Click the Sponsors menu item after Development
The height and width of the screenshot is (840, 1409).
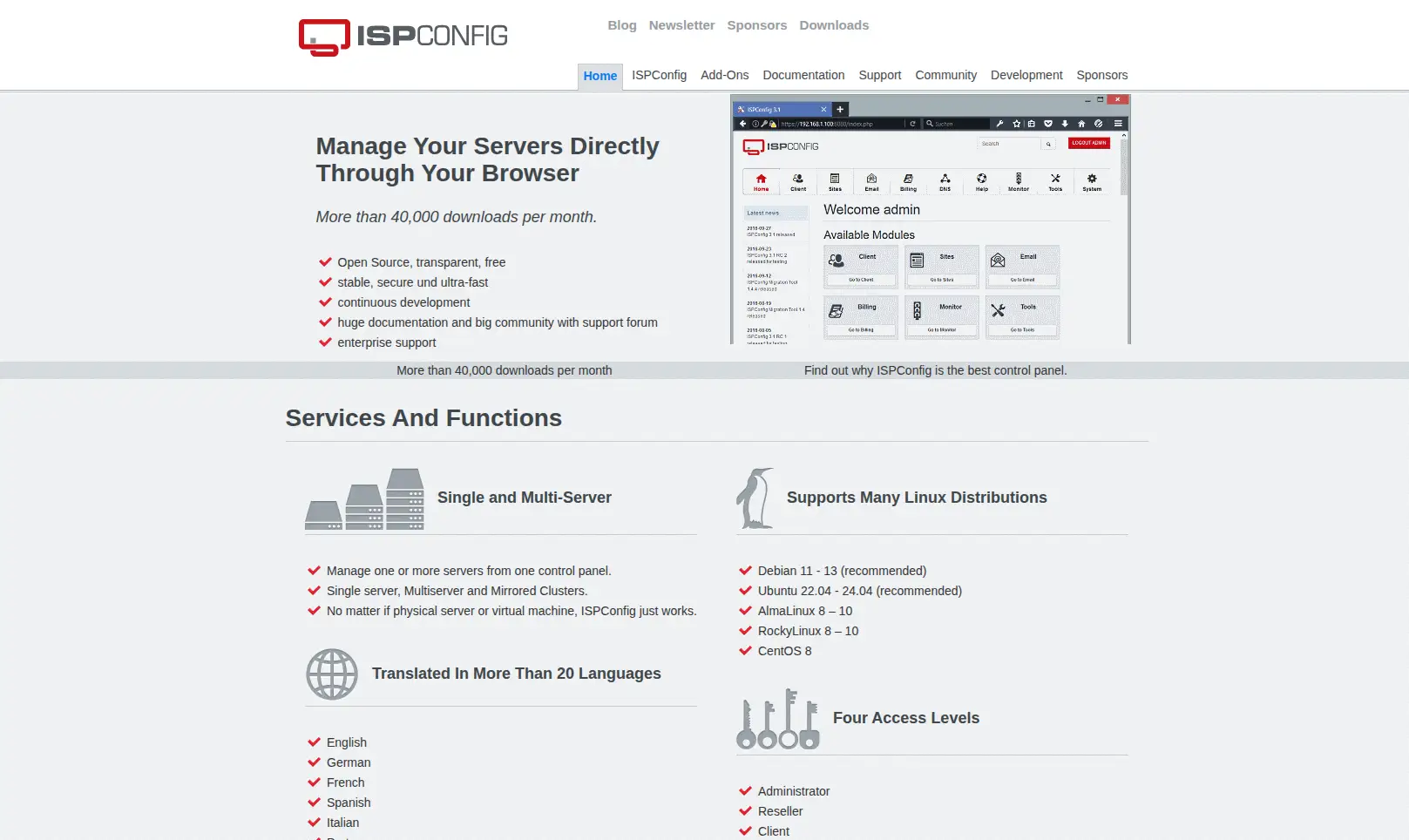pos(1101,75)
